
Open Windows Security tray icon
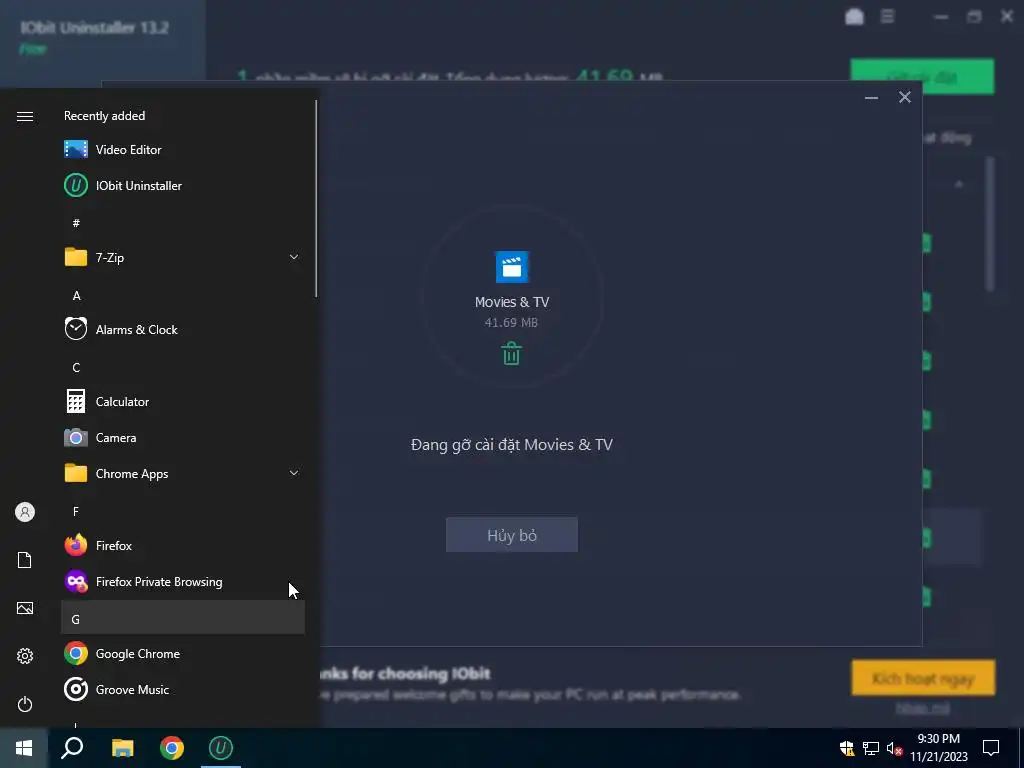(x=847, y=748)
